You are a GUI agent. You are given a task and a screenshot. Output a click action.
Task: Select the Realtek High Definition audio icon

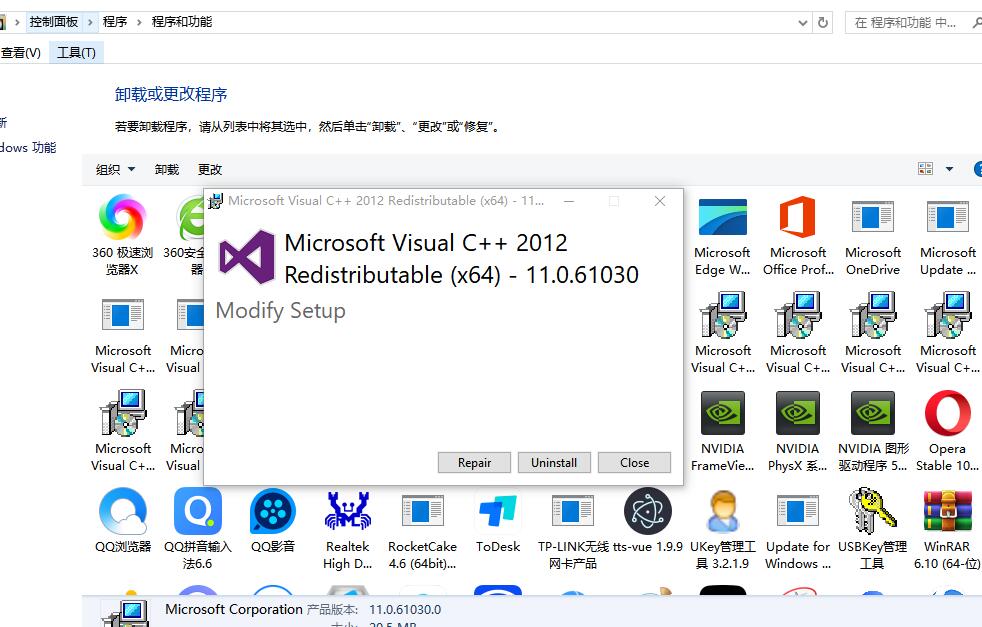click(348, 512)
